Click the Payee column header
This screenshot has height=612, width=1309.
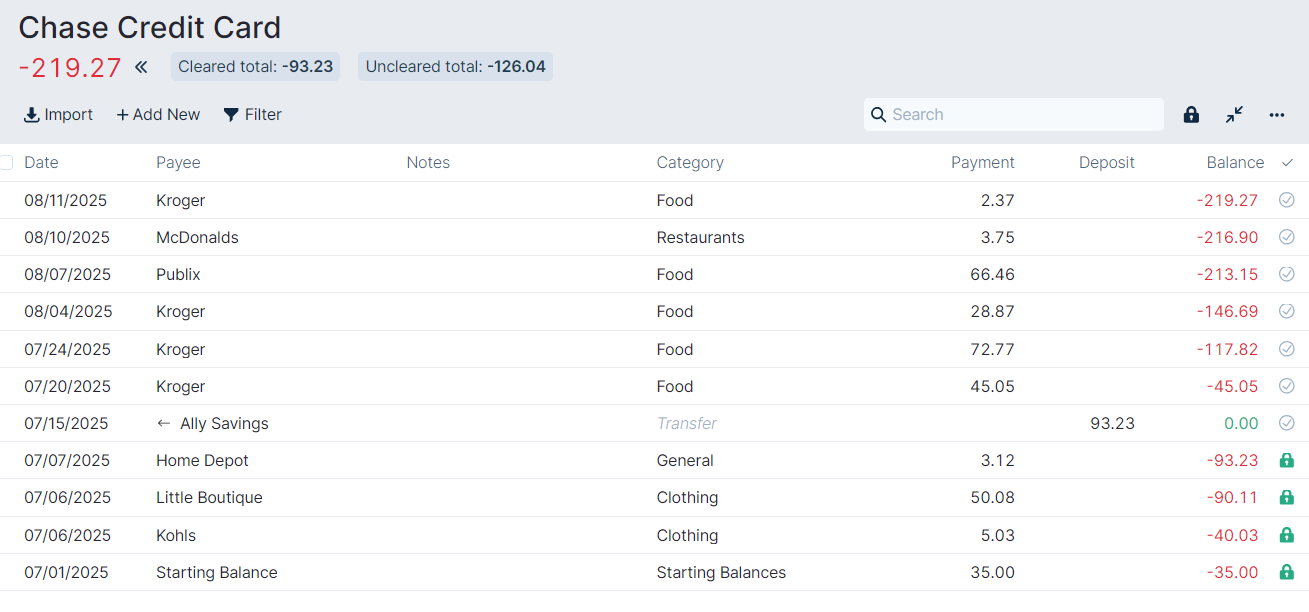(178, 163)
